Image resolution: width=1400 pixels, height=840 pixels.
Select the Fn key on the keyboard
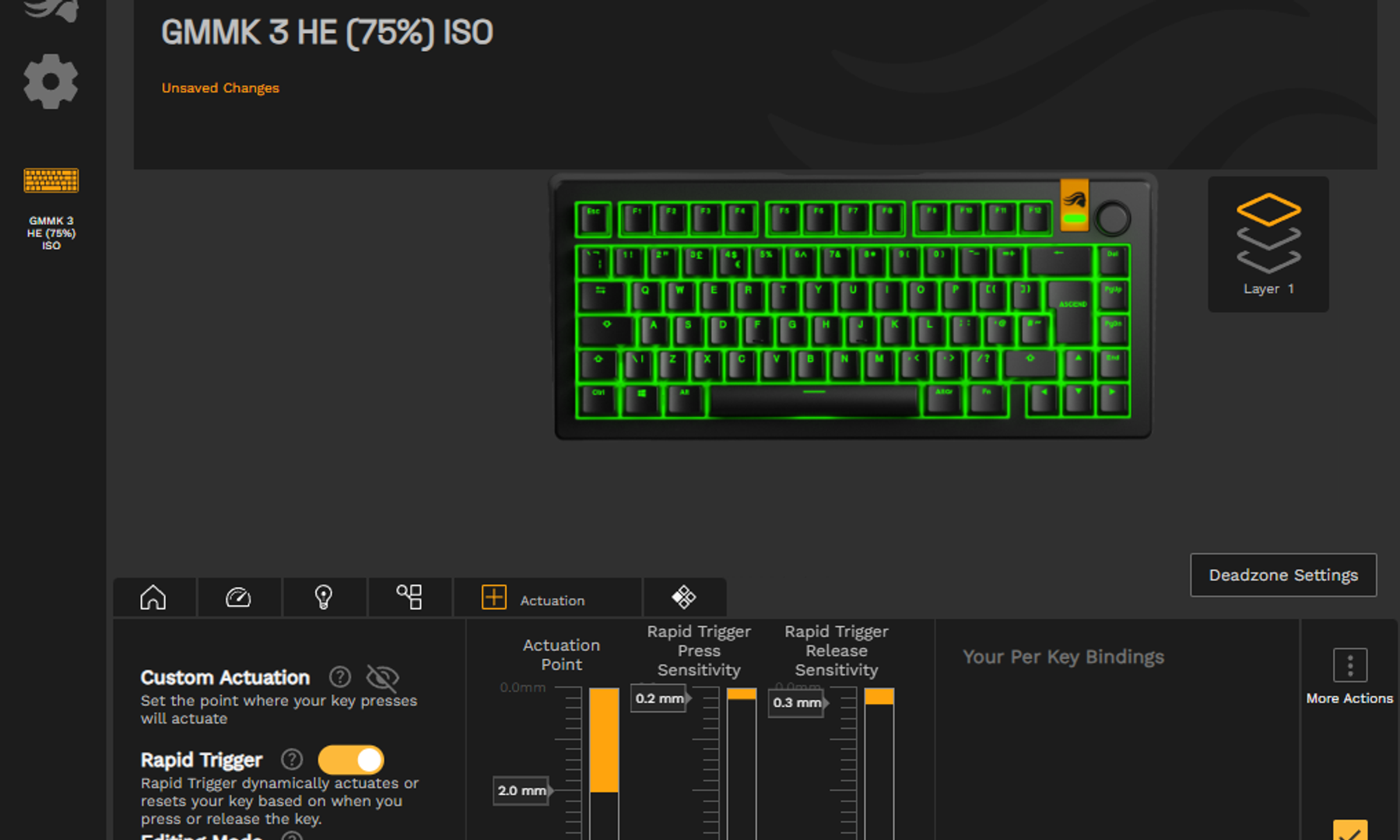click(x=986, y=400)
